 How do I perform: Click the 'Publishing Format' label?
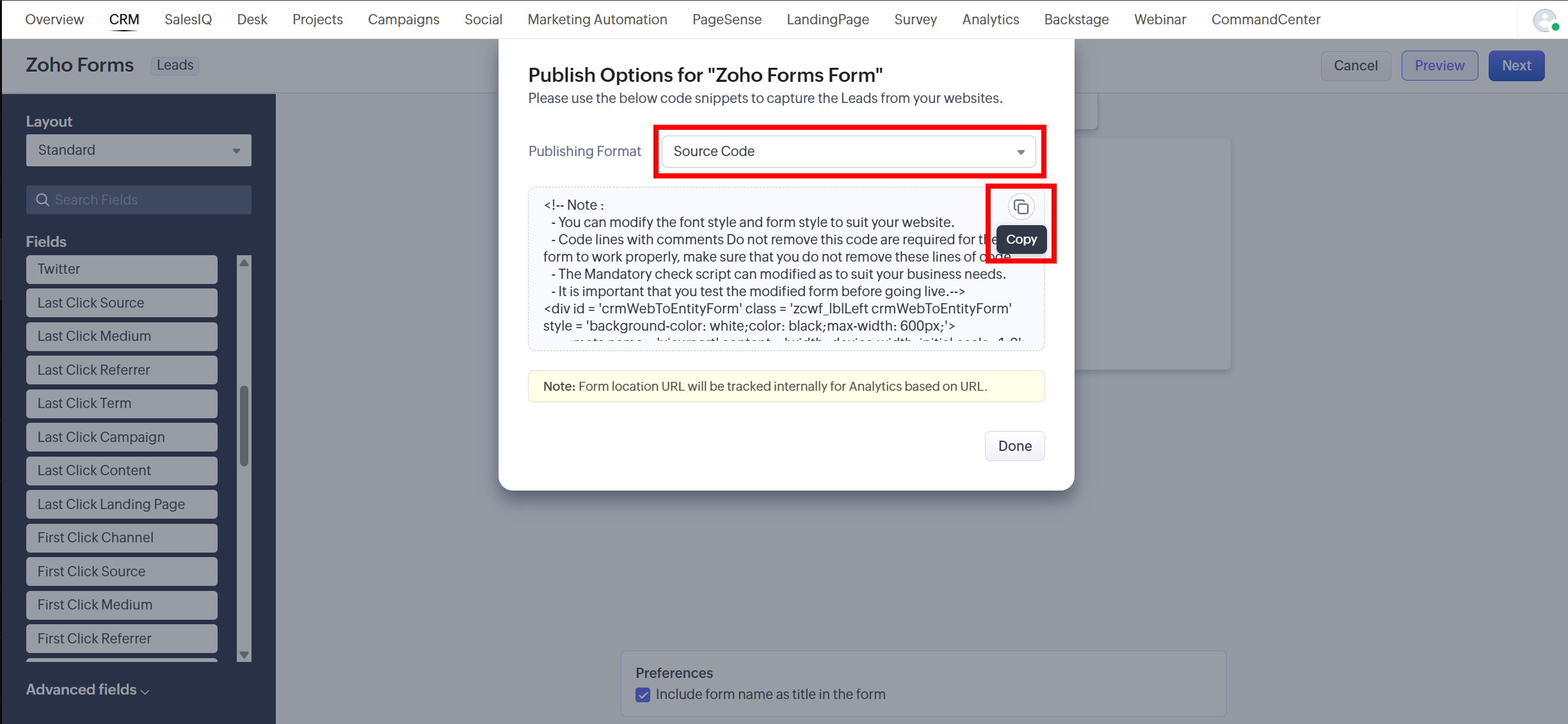pyautogui.click(x=584, y=152)
